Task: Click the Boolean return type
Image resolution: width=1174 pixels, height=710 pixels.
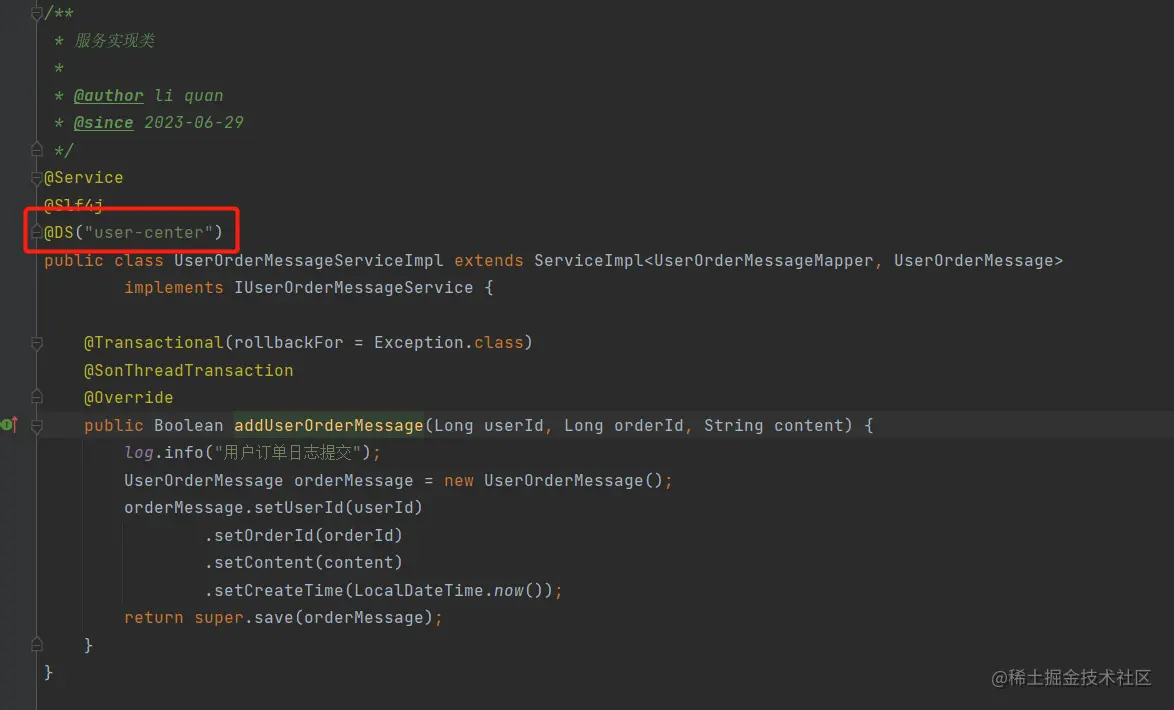Action: pyautogui.click(x=189, y=425)
